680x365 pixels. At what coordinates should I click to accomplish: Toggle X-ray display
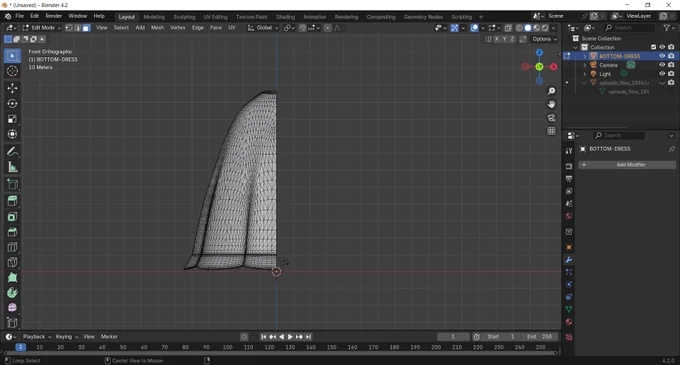click(508, 28)
